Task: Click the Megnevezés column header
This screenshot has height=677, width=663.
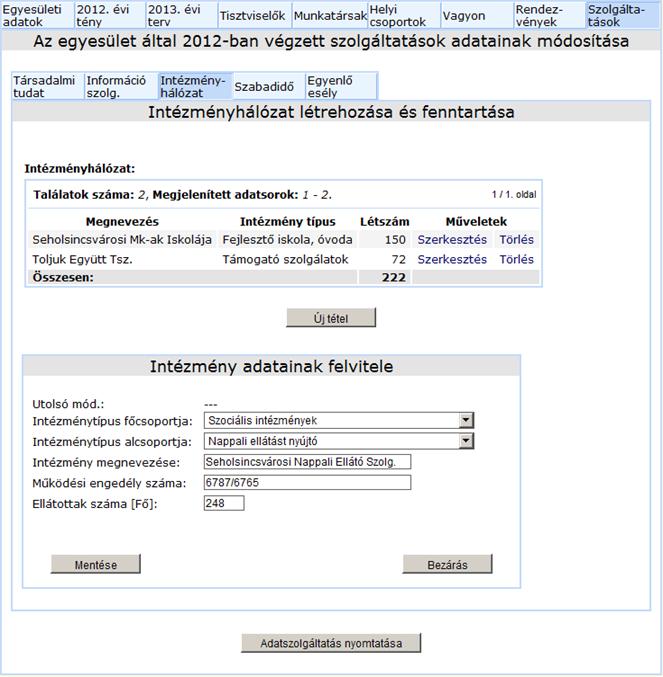Action: tap(122, 222)
